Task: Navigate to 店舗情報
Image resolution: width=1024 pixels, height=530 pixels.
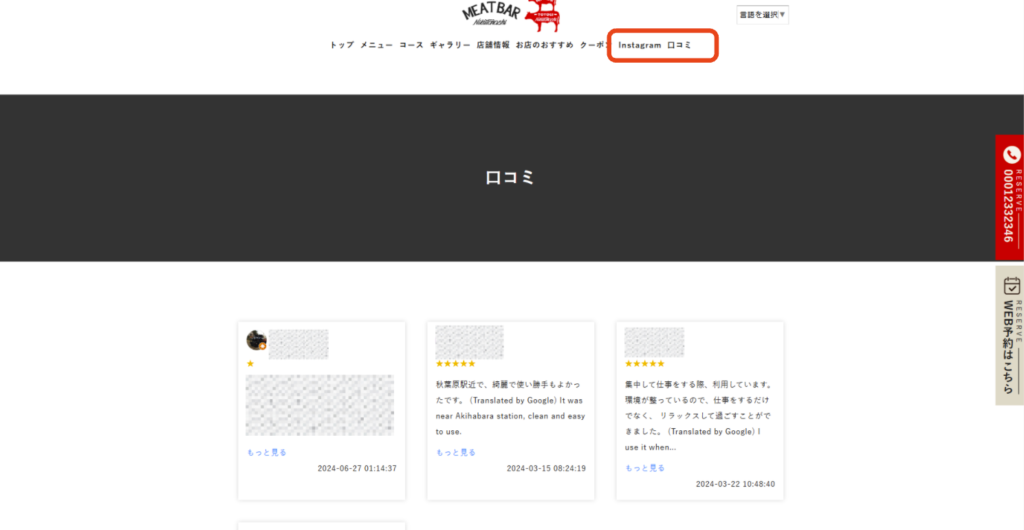Action: click(x=493, y=45)
